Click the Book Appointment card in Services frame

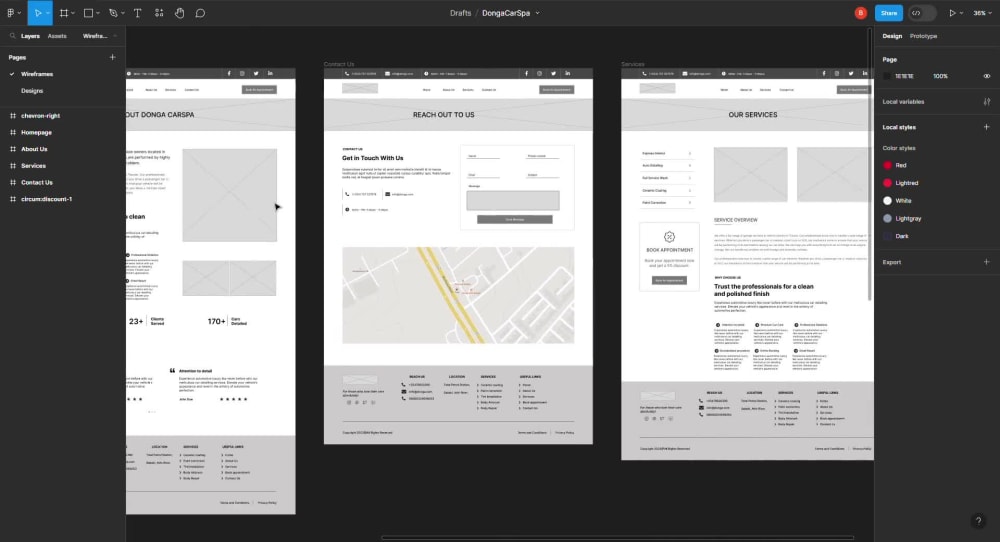669,256
